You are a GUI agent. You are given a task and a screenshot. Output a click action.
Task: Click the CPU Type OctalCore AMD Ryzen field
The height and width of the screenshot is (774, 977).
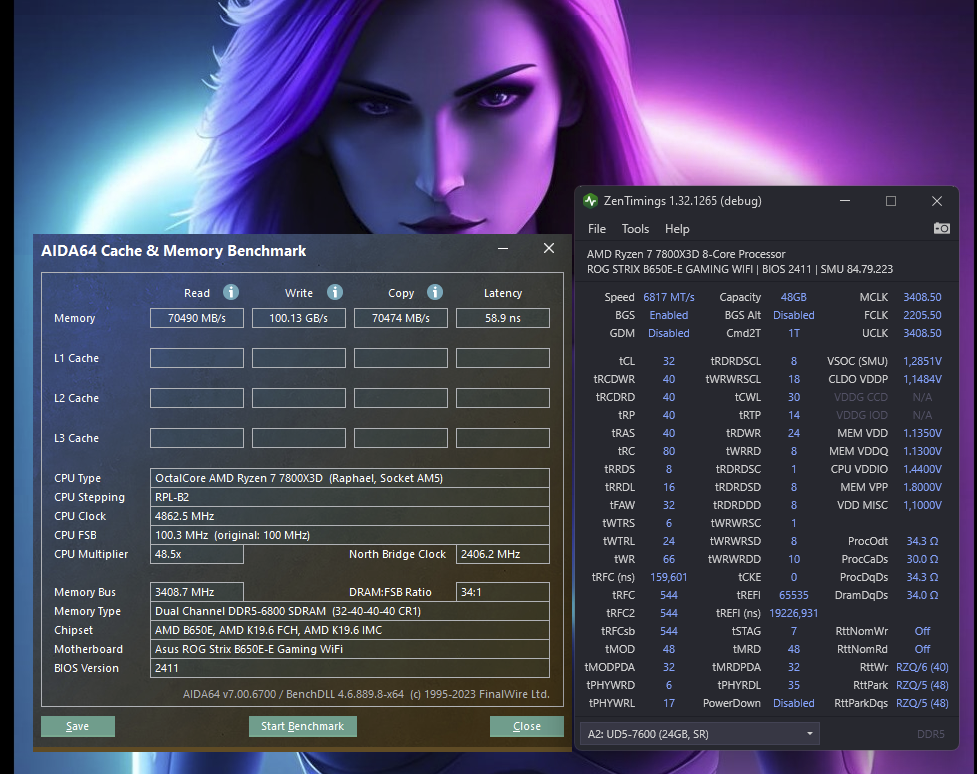(350, 478)
